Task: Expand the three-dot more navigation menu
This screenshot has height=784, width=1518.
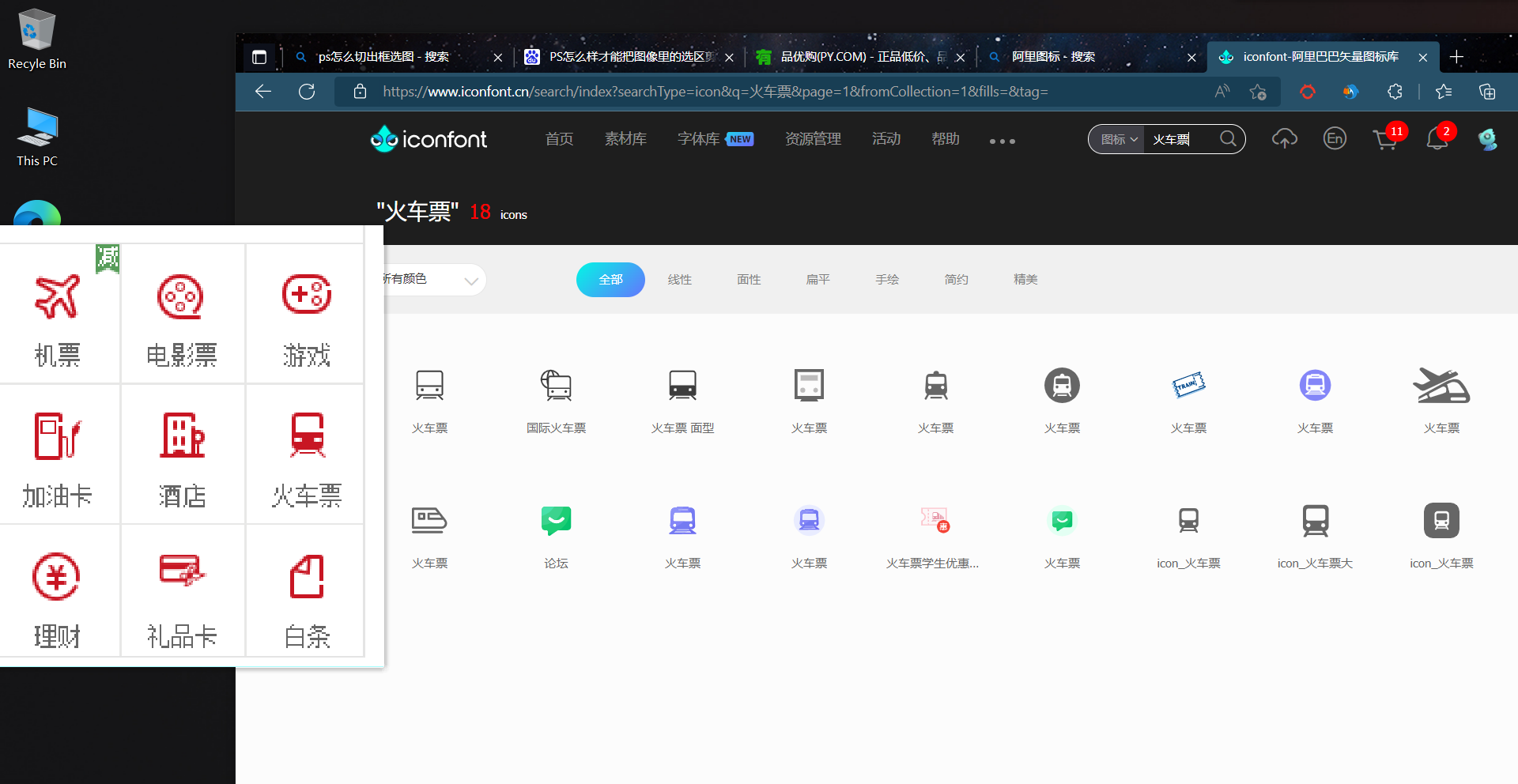Action: tap(1002, 141)
